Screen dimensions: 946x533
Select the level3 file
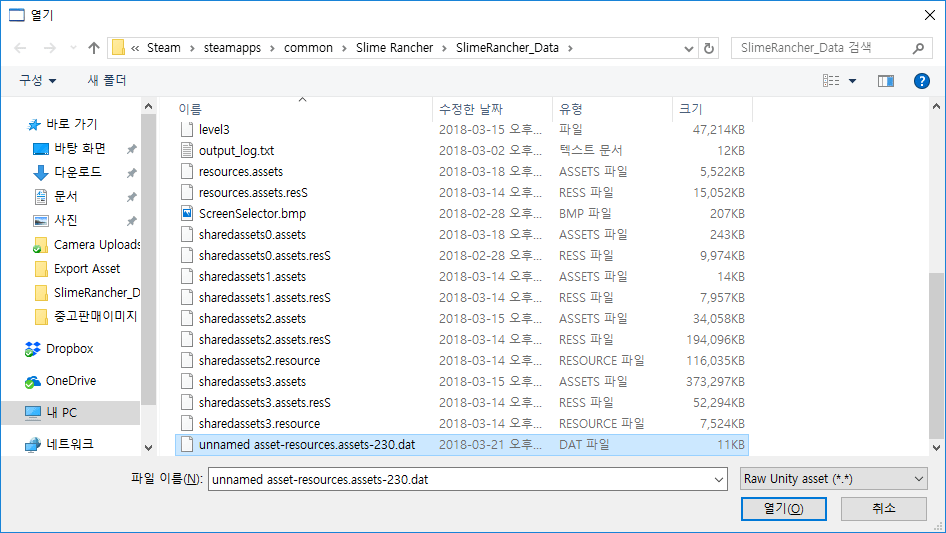pyautogui.click(x=462, y=130)
